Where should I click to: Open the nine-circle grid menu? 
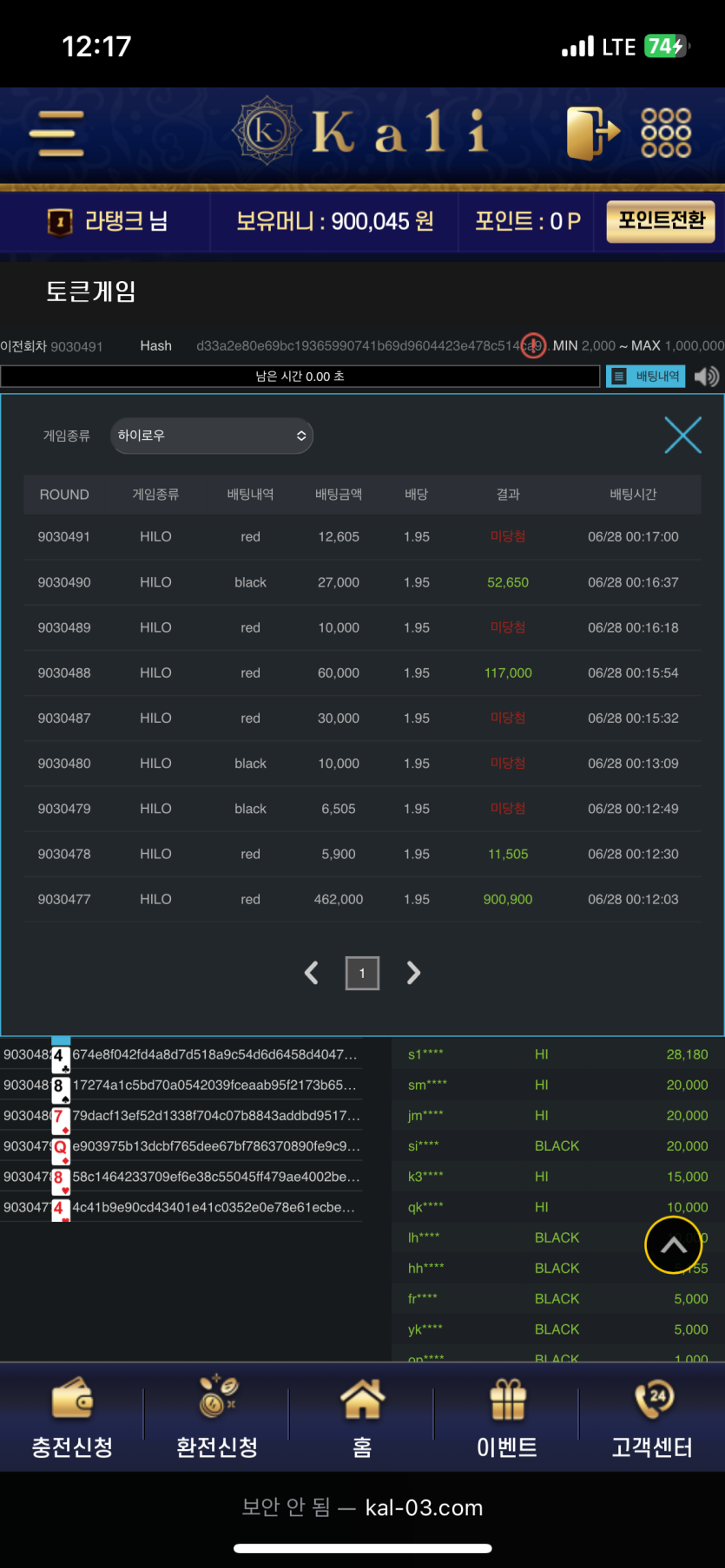click(x=666, y=134)
